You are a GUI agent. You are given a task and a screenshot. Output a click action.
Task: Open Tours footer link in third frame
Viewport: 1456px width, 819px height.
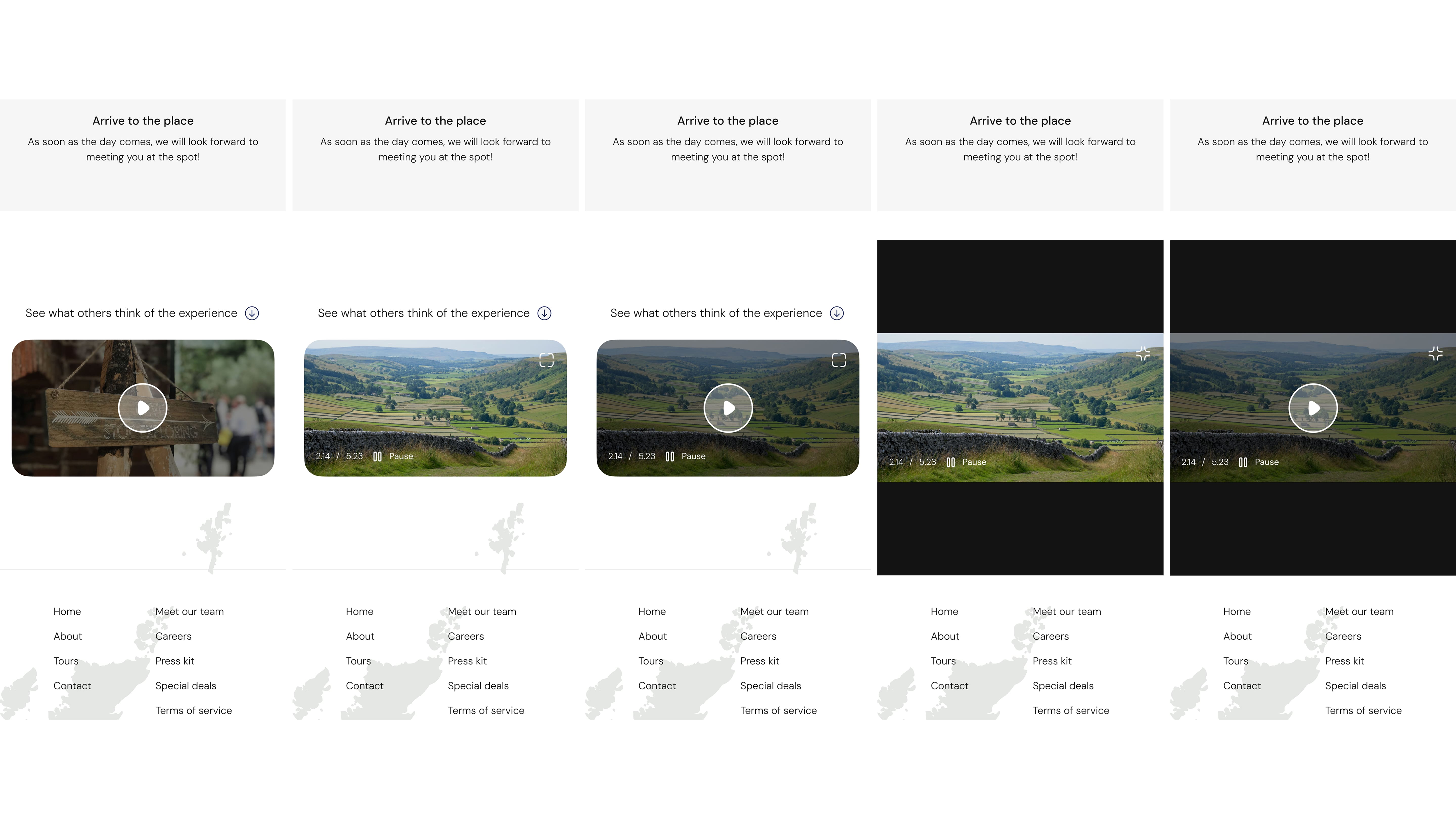[x=651, y=661]
